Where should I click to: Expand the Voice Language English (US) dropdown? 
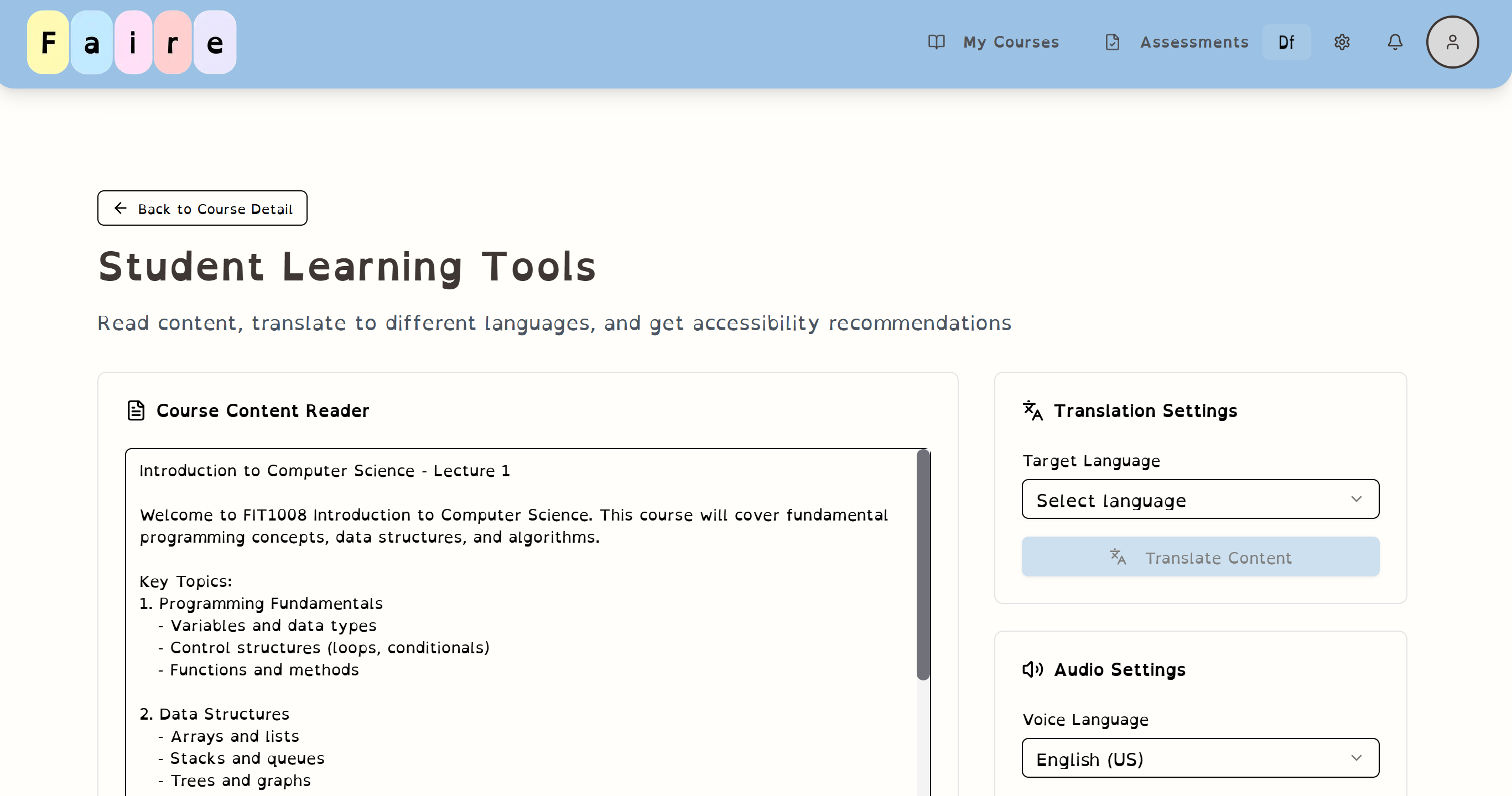1200,758
